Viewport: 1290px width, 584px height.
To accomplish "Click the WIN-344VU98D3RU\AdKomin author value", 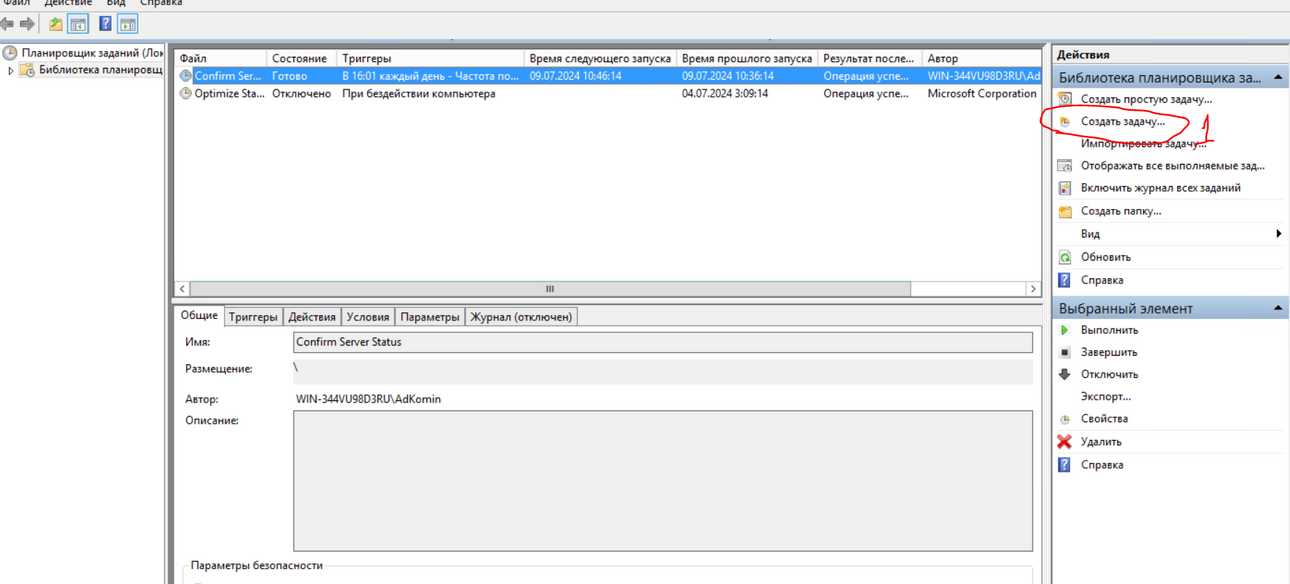I will point(368,399).
